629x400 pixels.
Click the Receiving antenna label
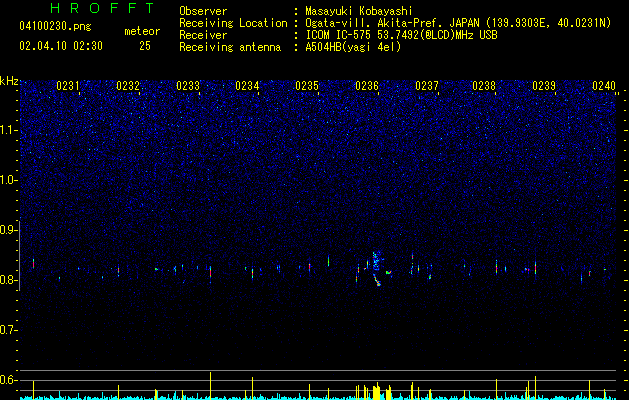230,47
